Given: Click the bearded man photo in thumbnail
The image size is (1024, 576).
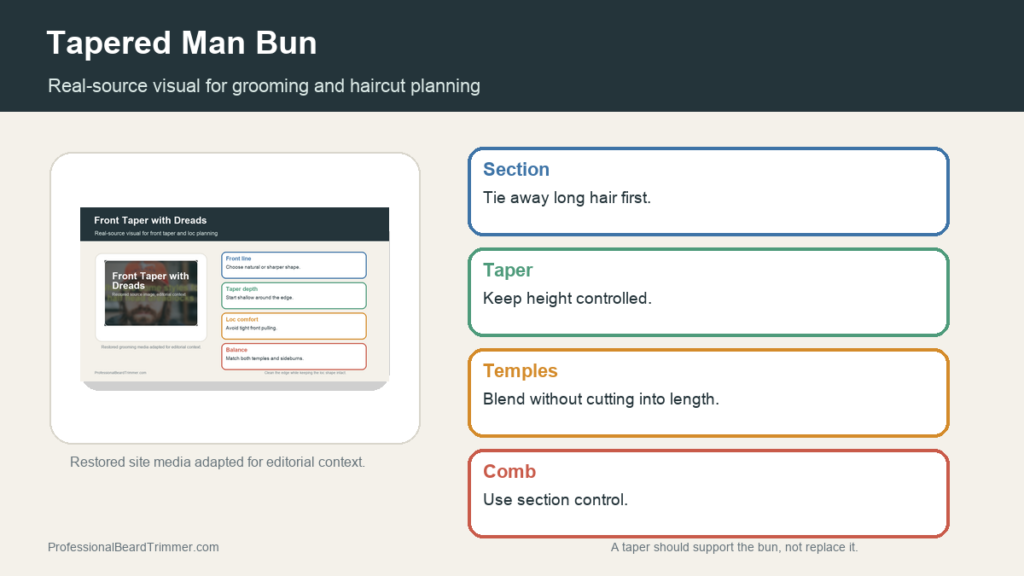Looking at the screenshot, I should (151, 293).
